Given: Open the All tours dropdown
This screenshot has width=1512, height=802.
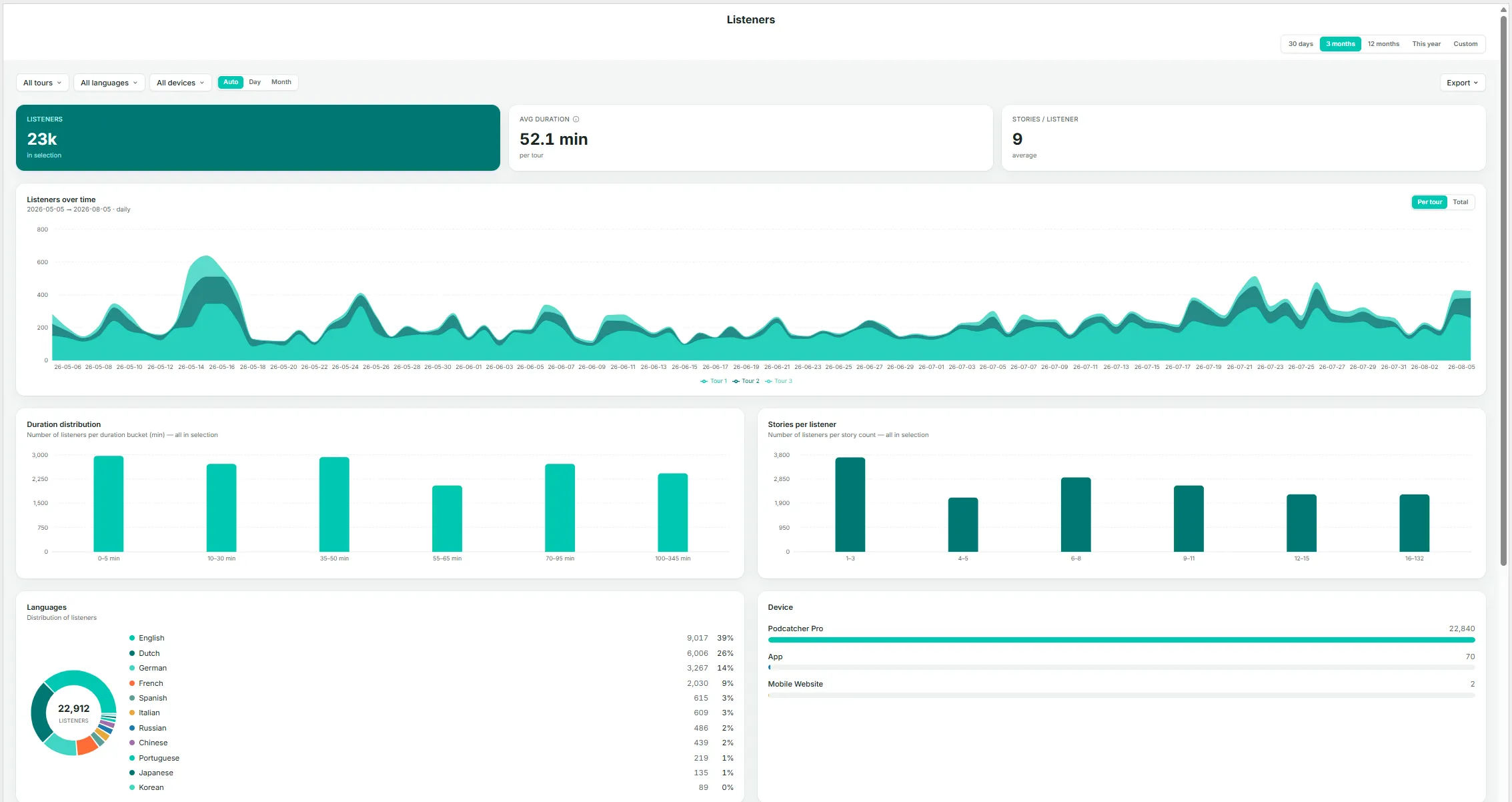Looking at the screenshot, I should point(42,83).
